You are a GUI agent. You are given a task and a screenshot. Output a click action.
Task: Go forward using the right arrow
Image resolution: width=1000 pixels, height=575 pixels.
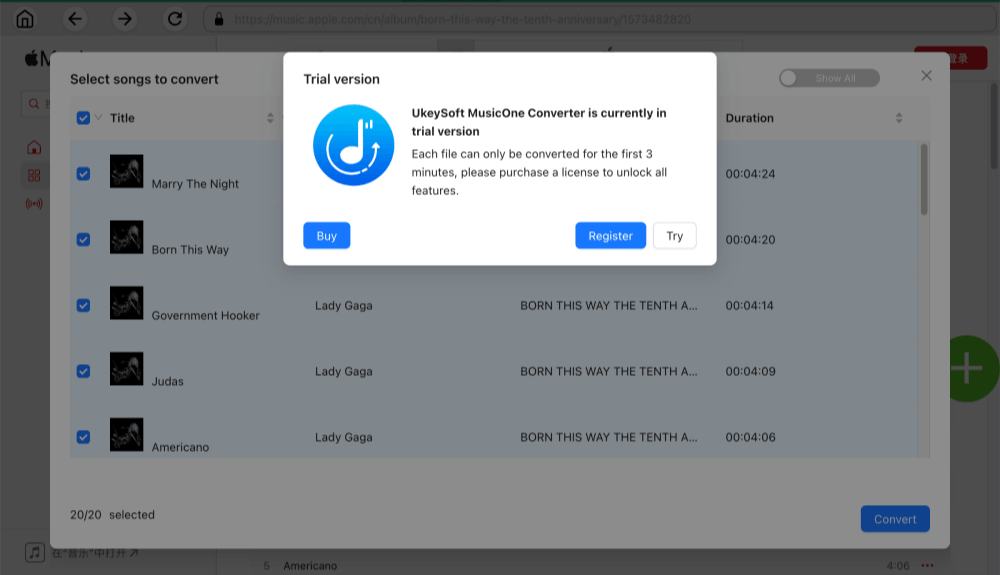coord(124,19)
